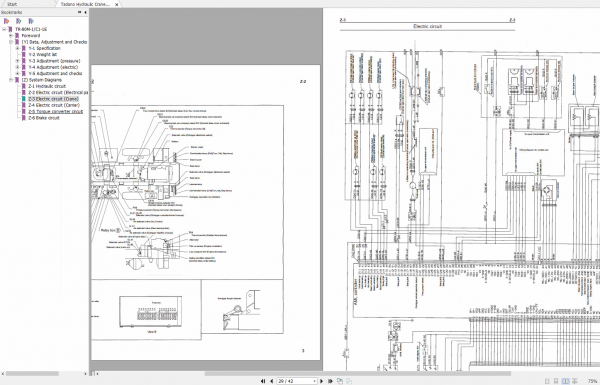Click the second bookmark toolbar icon (green)

(19, 21)
